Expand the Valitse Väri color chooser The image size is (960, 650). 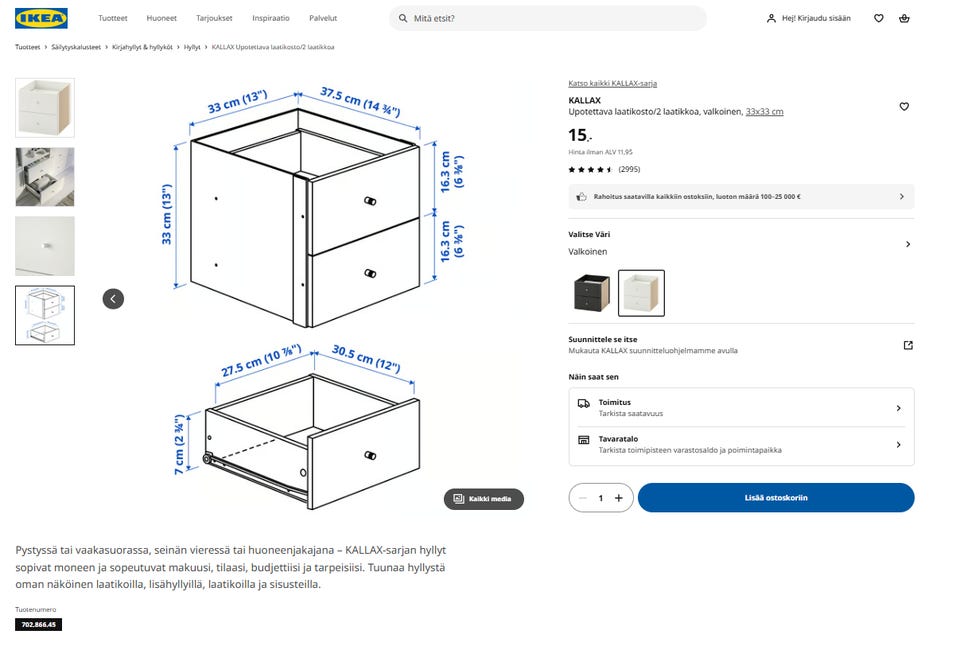[907, 244]
